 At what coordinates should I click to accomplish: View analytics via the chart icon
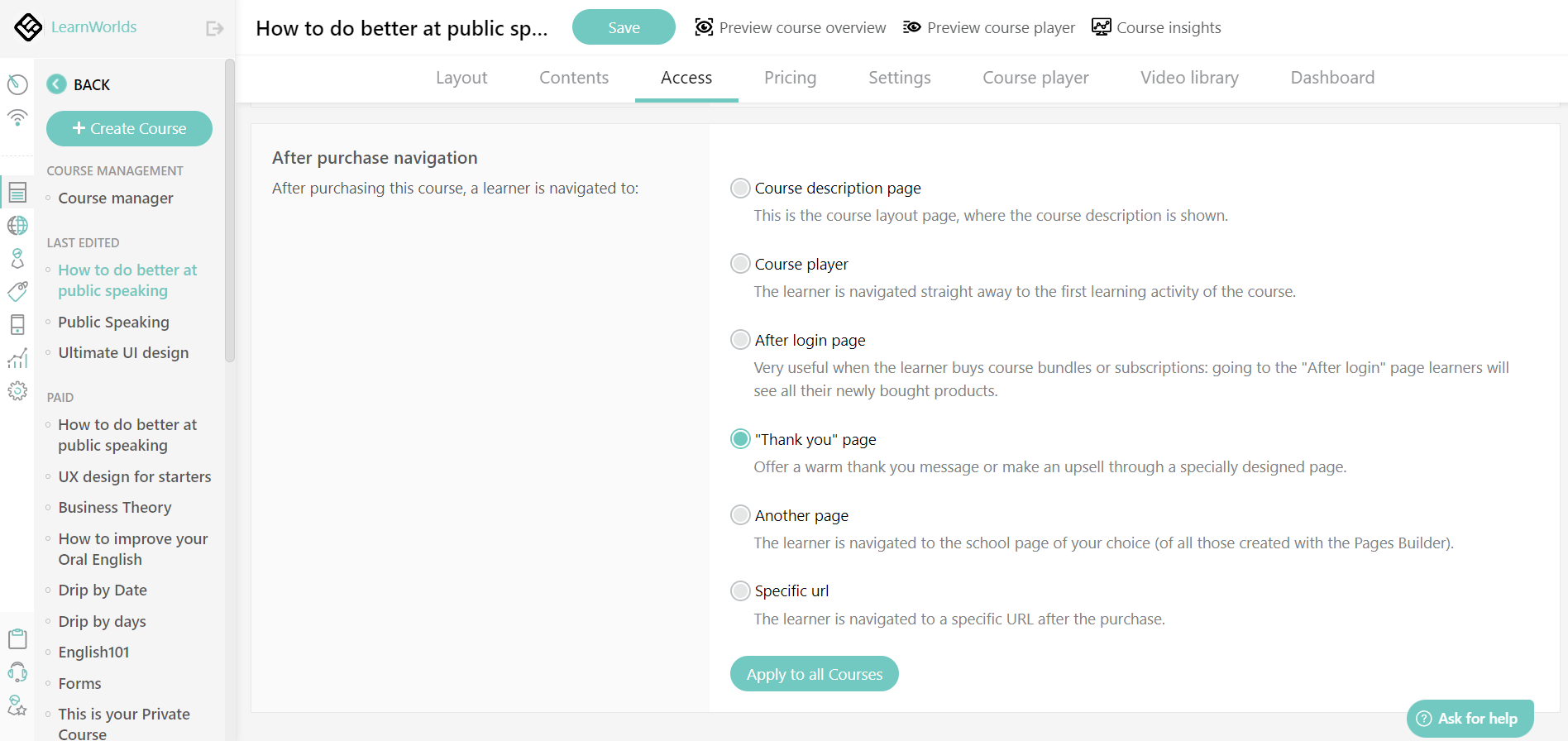coord(17,357)
